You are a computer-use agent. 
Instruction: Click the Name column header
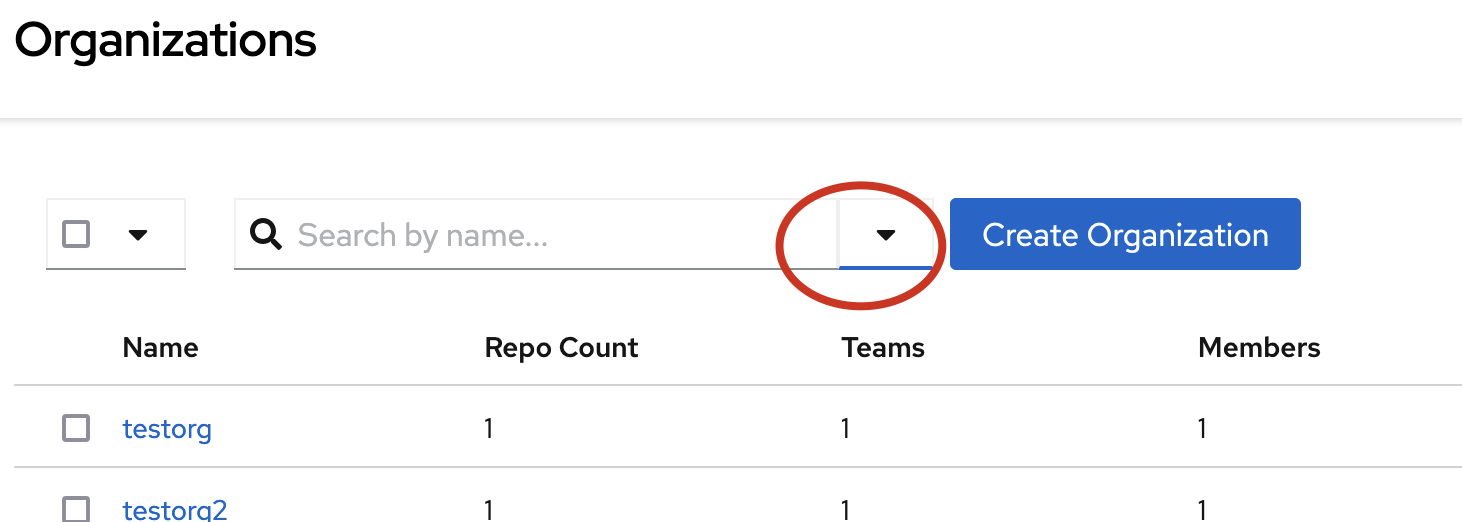pos(160,347)
